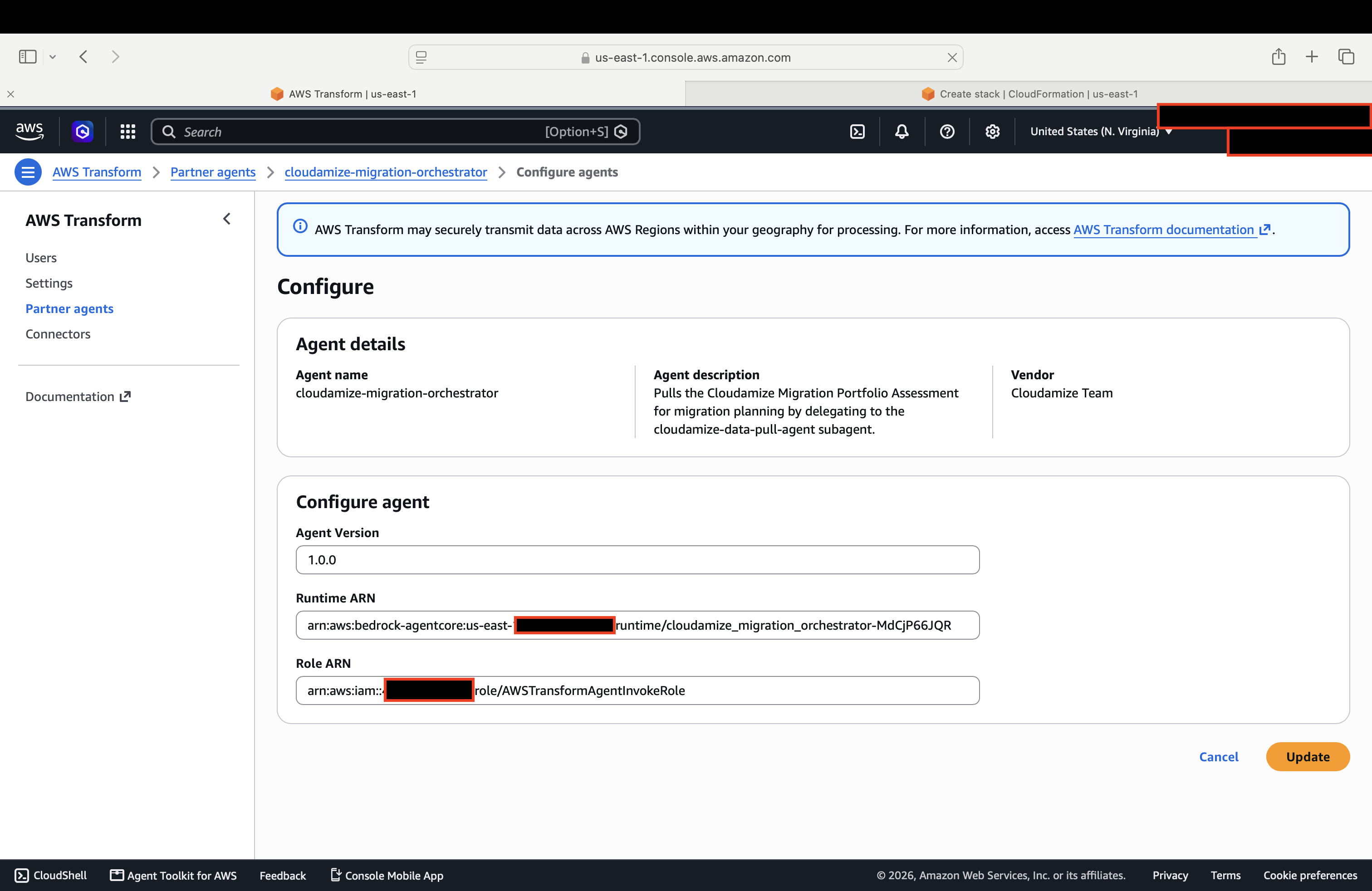Focus the Role ARN field
The height and width of the screenshot is (891, 1372).
(637, 690)
